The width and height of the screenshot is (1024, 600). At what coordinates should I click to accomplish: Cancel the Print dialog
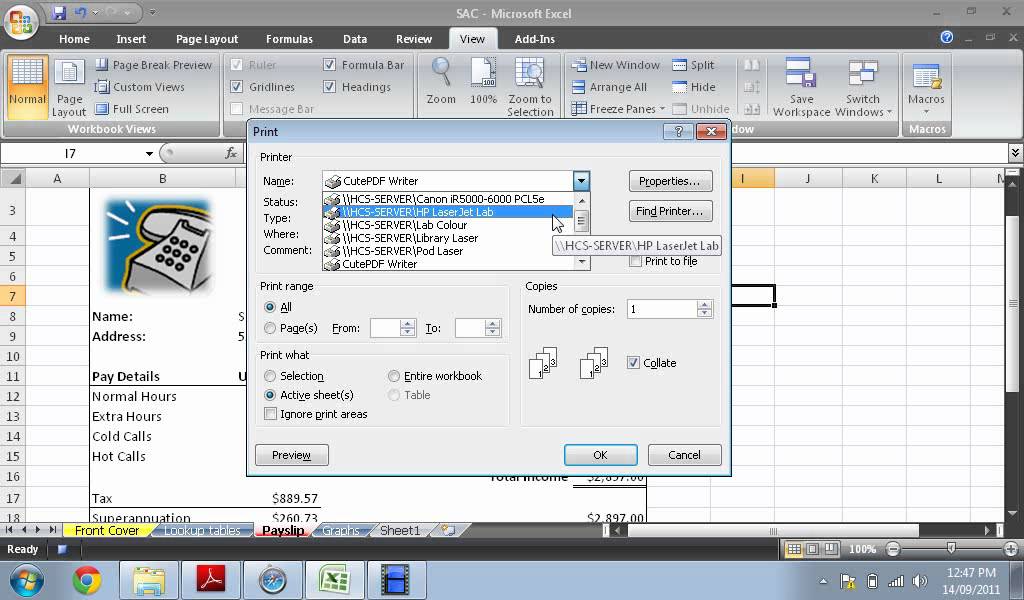click(684, 455)
